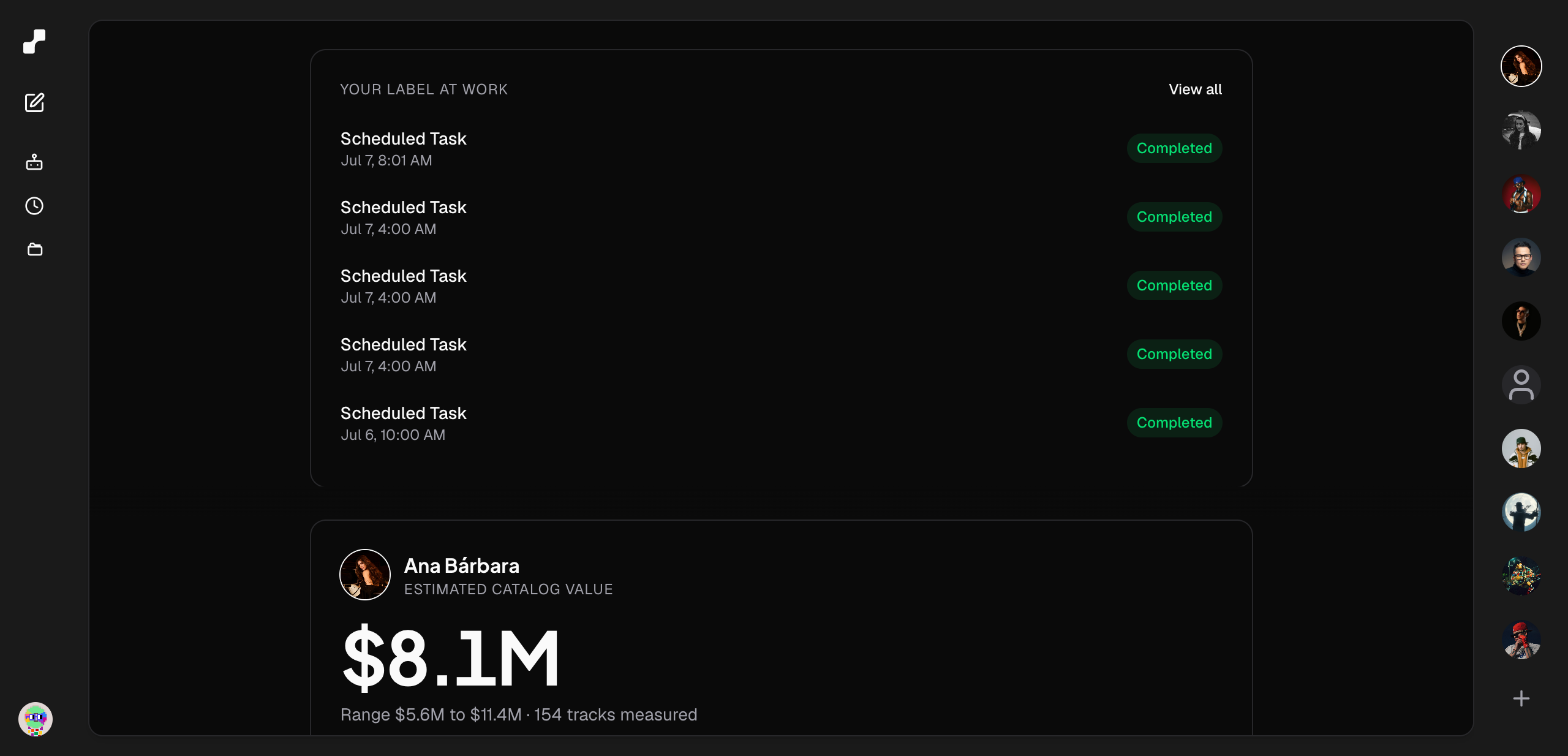Click the Completed badge for Jul 7, 8:01 AM task
The image size is (1568, 756).
coord(1174,148)
